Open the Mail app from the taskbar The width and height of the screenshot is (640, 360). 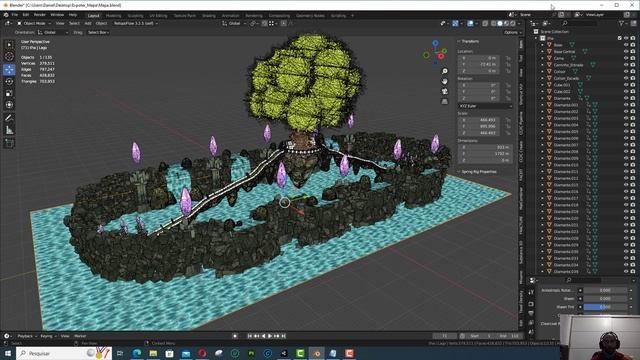(x=186, y=353)
